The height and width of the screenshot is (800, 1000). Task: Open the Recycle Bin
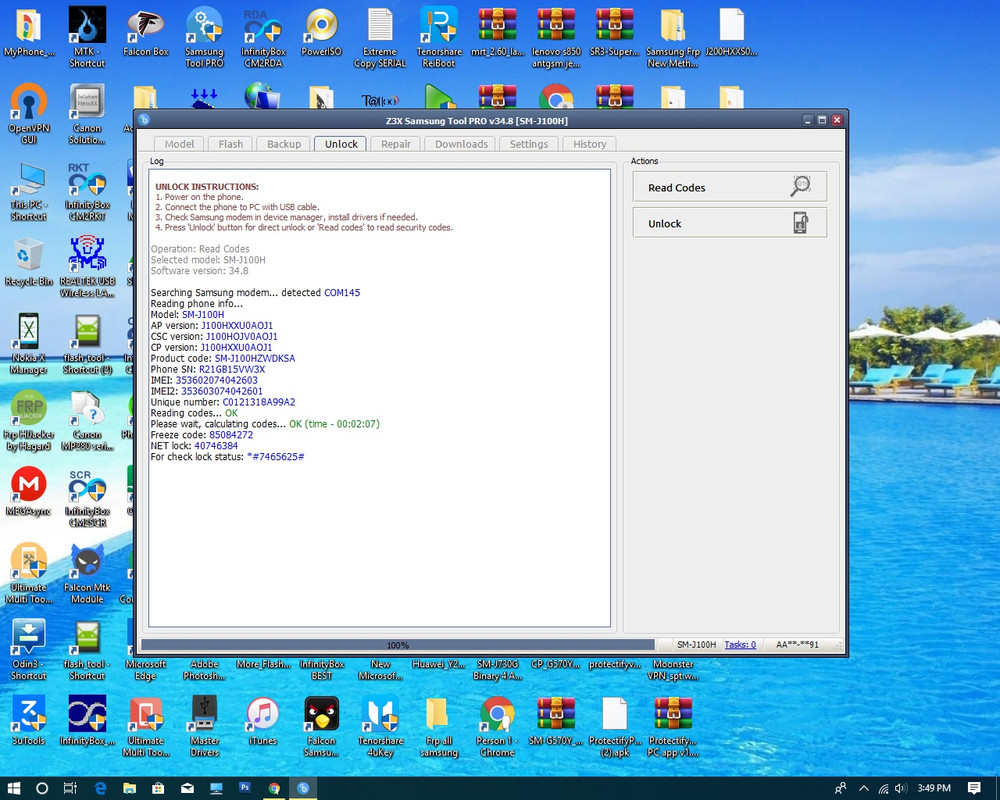[29, 262]
